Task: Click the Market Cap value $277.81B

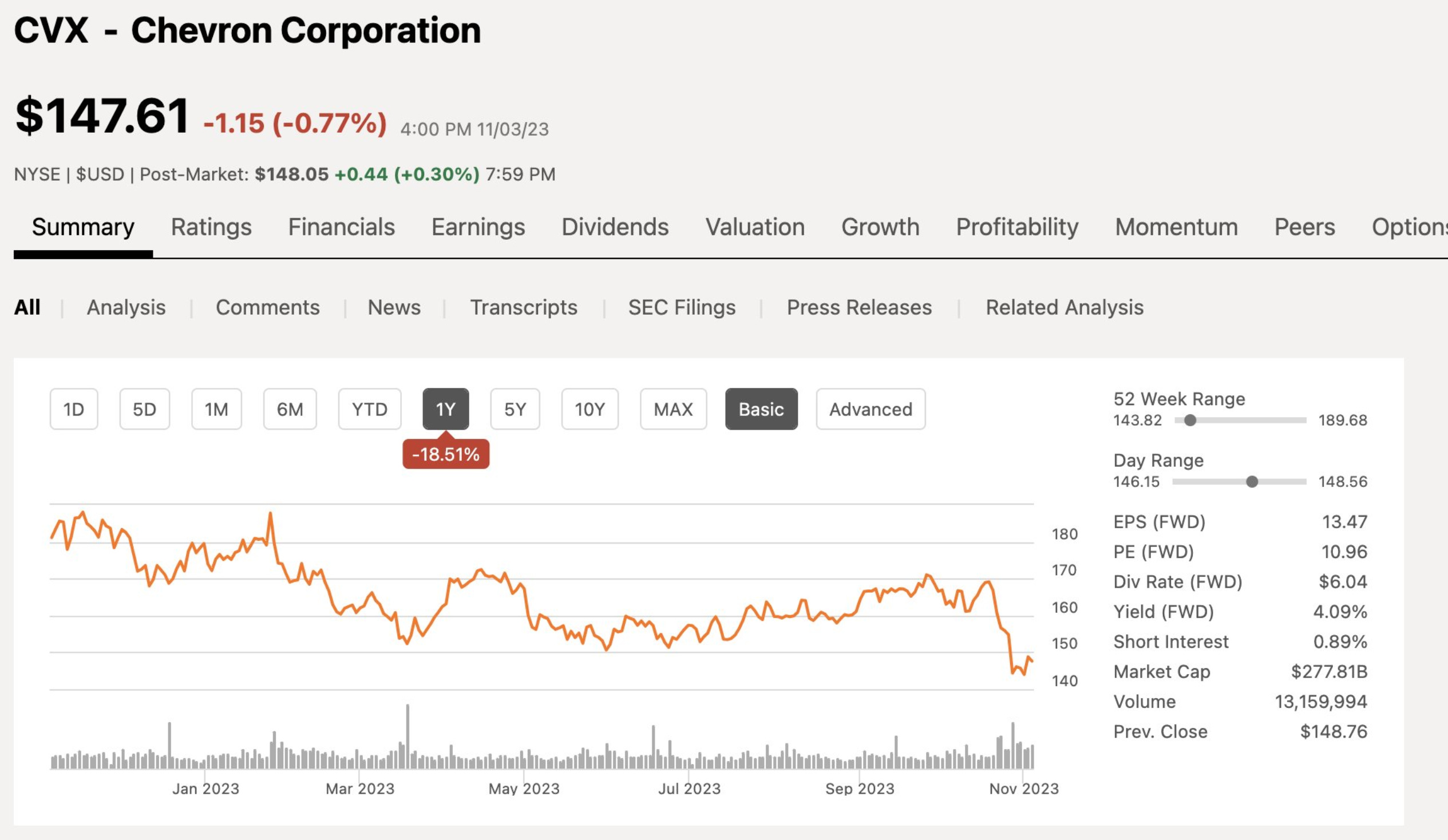Action: click(x=1329, y=671)
